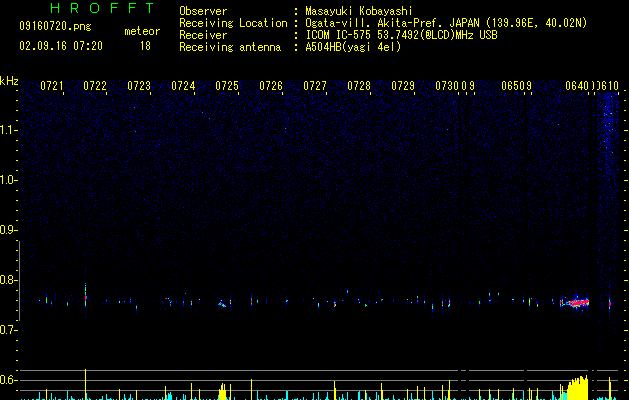Click the 0.6 kHz frequency label
629x400 pixels.
click(x=8, y=380)
